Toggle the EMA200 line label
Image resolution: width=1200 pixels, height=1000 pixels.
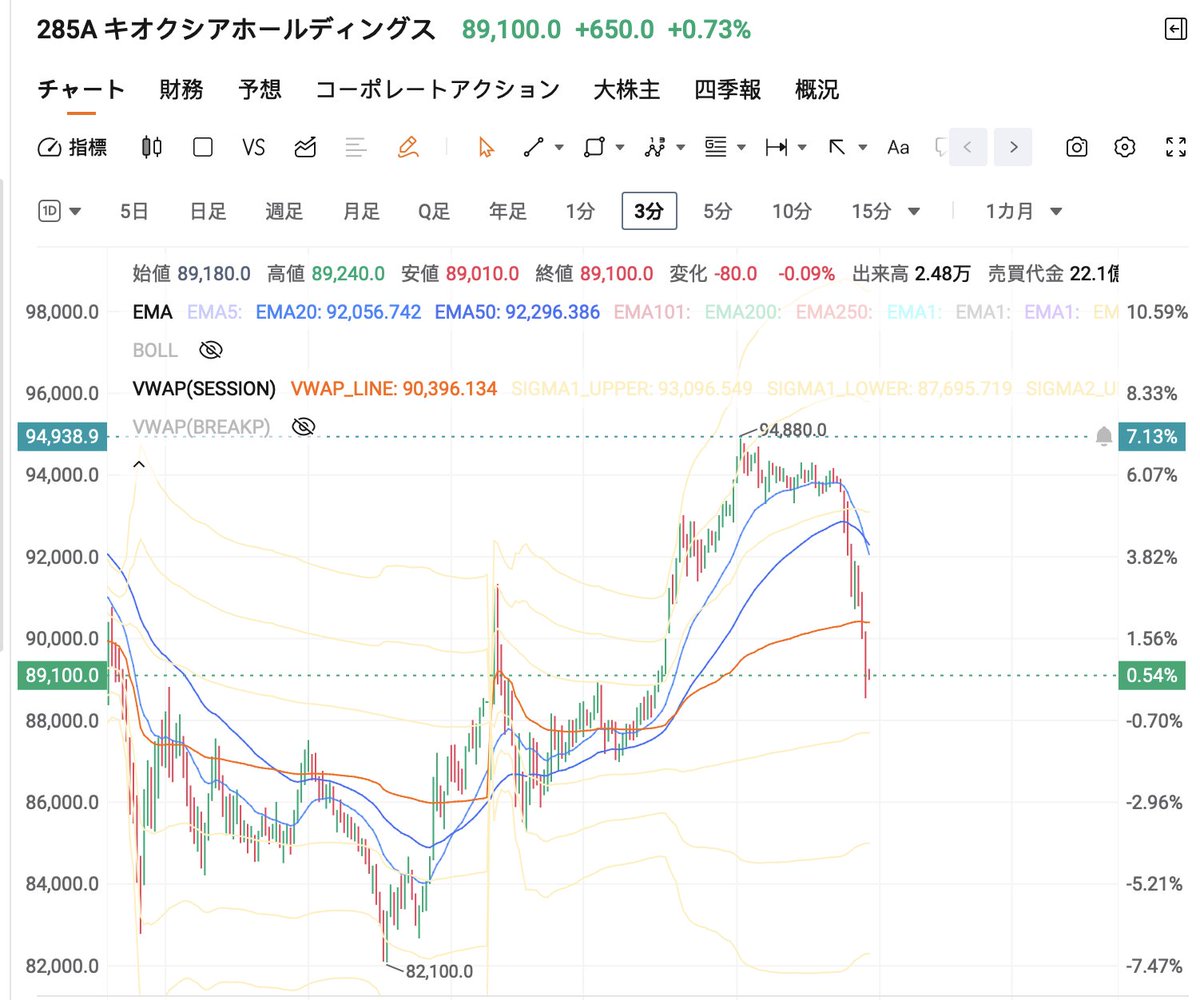742,312
